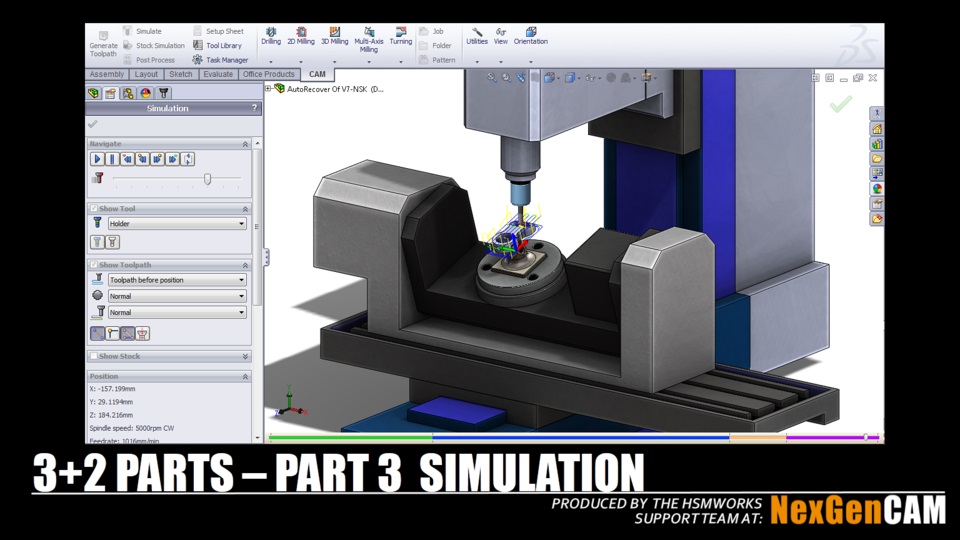Open the Tool Library

point(217,45)
